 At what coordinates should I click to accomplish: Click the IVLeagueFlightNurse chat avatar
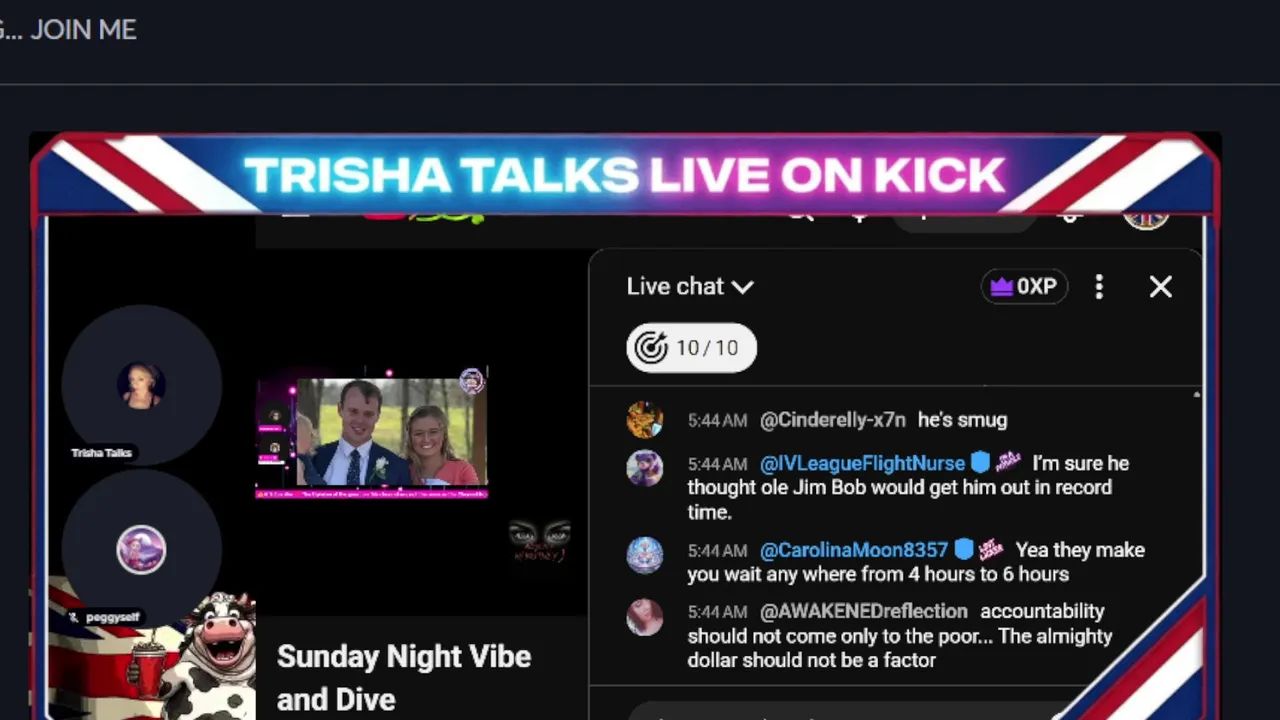pyautogui.click(x=645, y=467)
